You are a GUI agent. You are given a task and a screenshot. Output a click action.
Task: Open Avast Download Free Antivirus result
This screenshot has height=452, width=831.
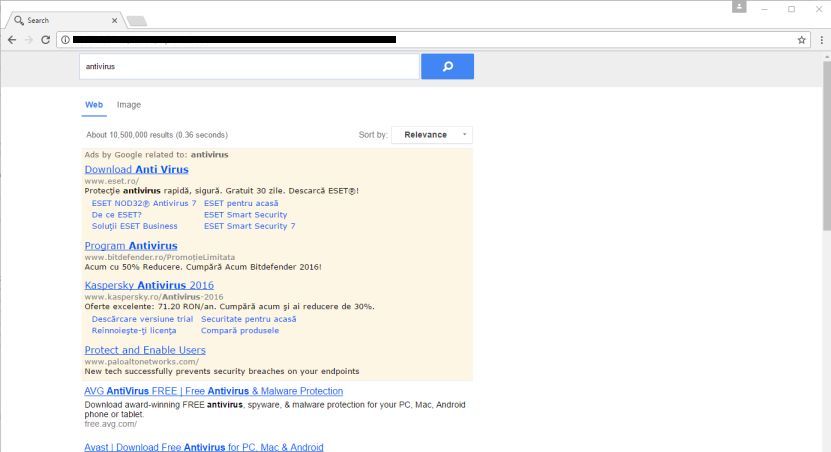tap(204, 447)
